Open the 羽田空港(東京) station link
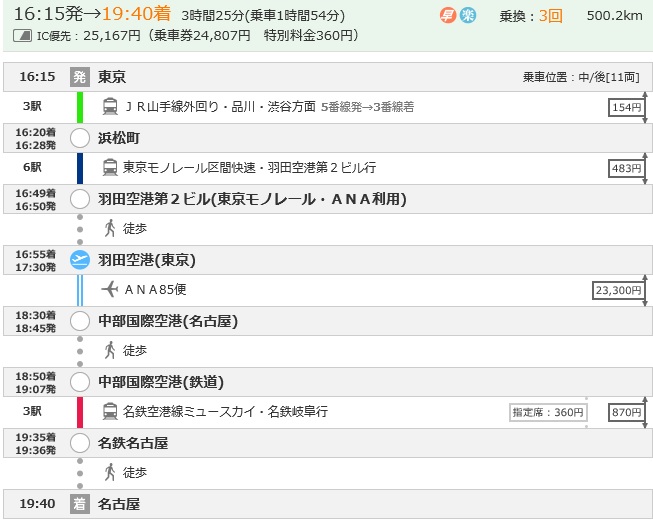The width and height of the screenshot is (653, 527). [147, 260]
